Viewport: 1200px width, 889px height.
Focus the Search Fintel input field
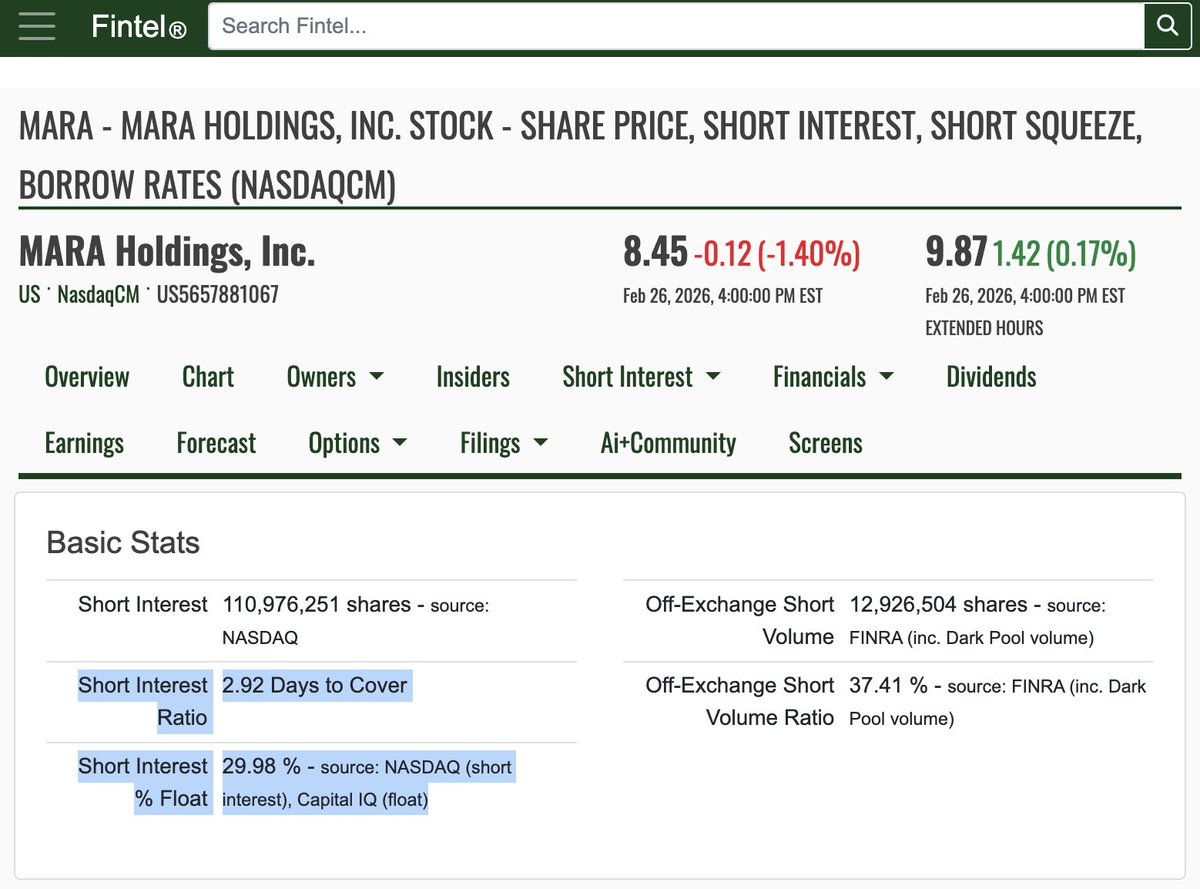[676, 26]
